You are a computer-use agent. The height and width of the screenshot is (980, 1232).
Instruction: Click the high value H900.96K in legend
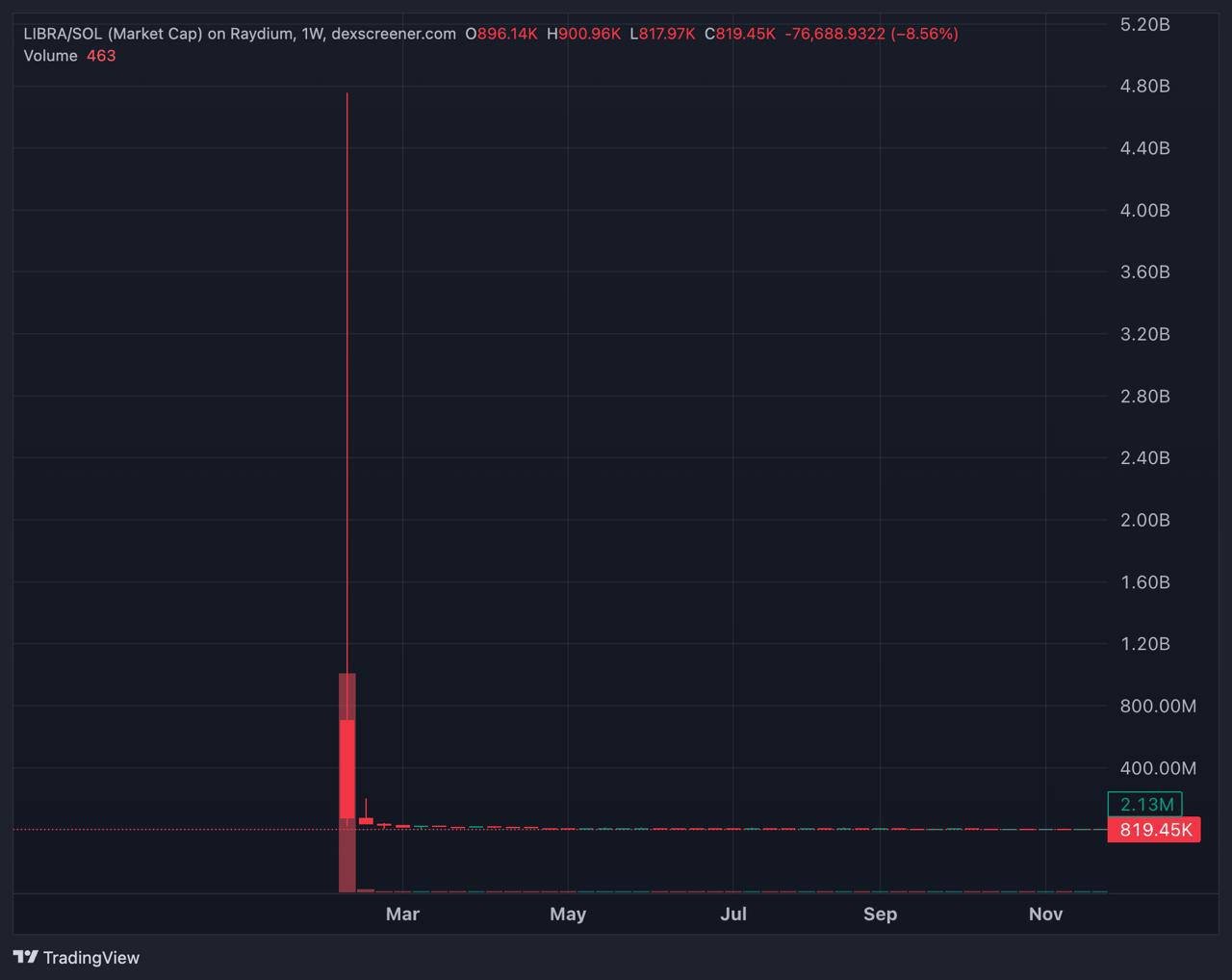pos(583,34)
